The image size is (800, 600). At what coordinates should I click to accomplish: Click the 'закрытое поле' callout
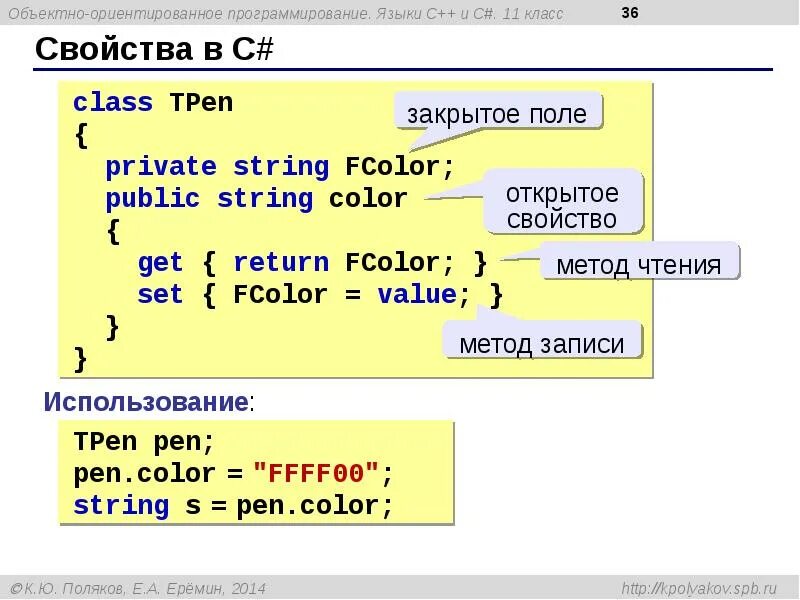[x=498, y=111]
